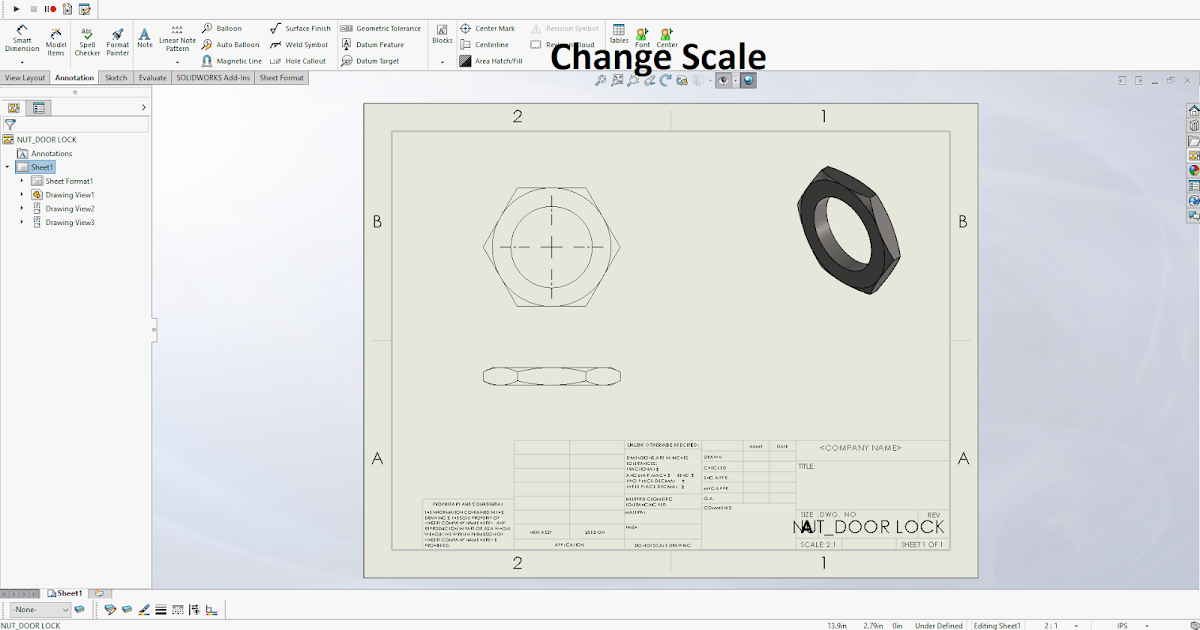Toggle the View Settings sphere icon

[747, 80]
